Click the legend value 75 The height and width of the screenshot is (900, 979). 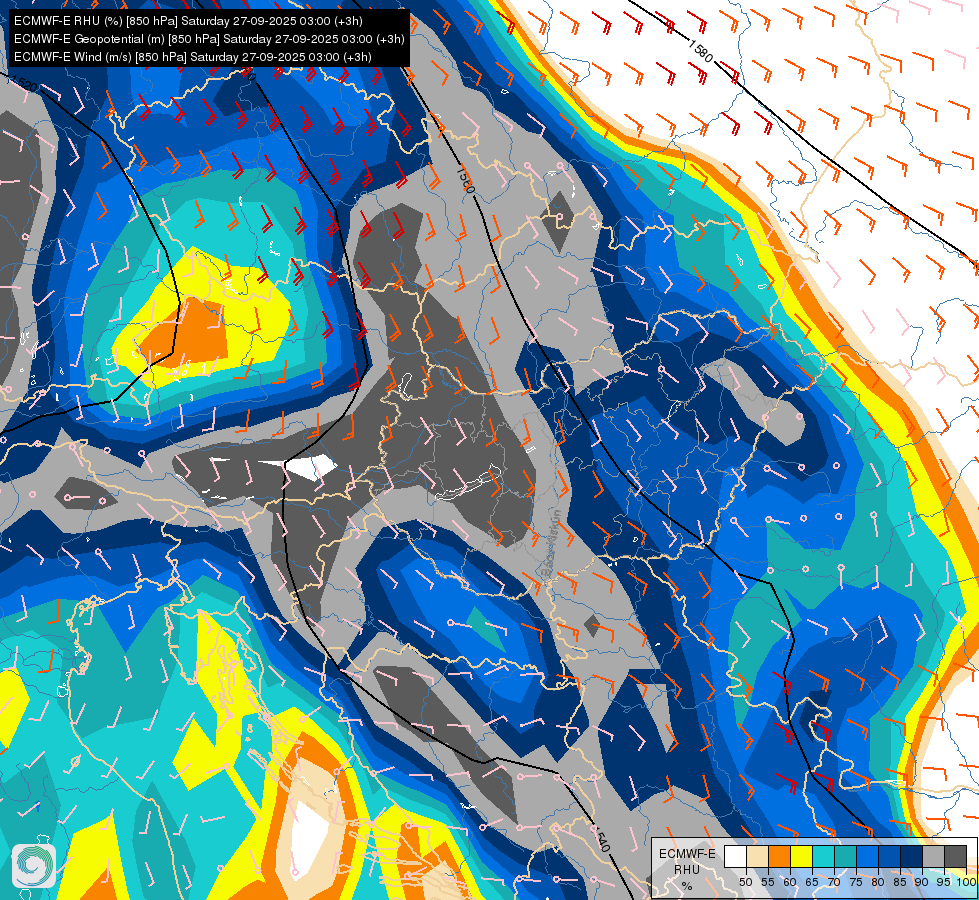tap(856, 882)
